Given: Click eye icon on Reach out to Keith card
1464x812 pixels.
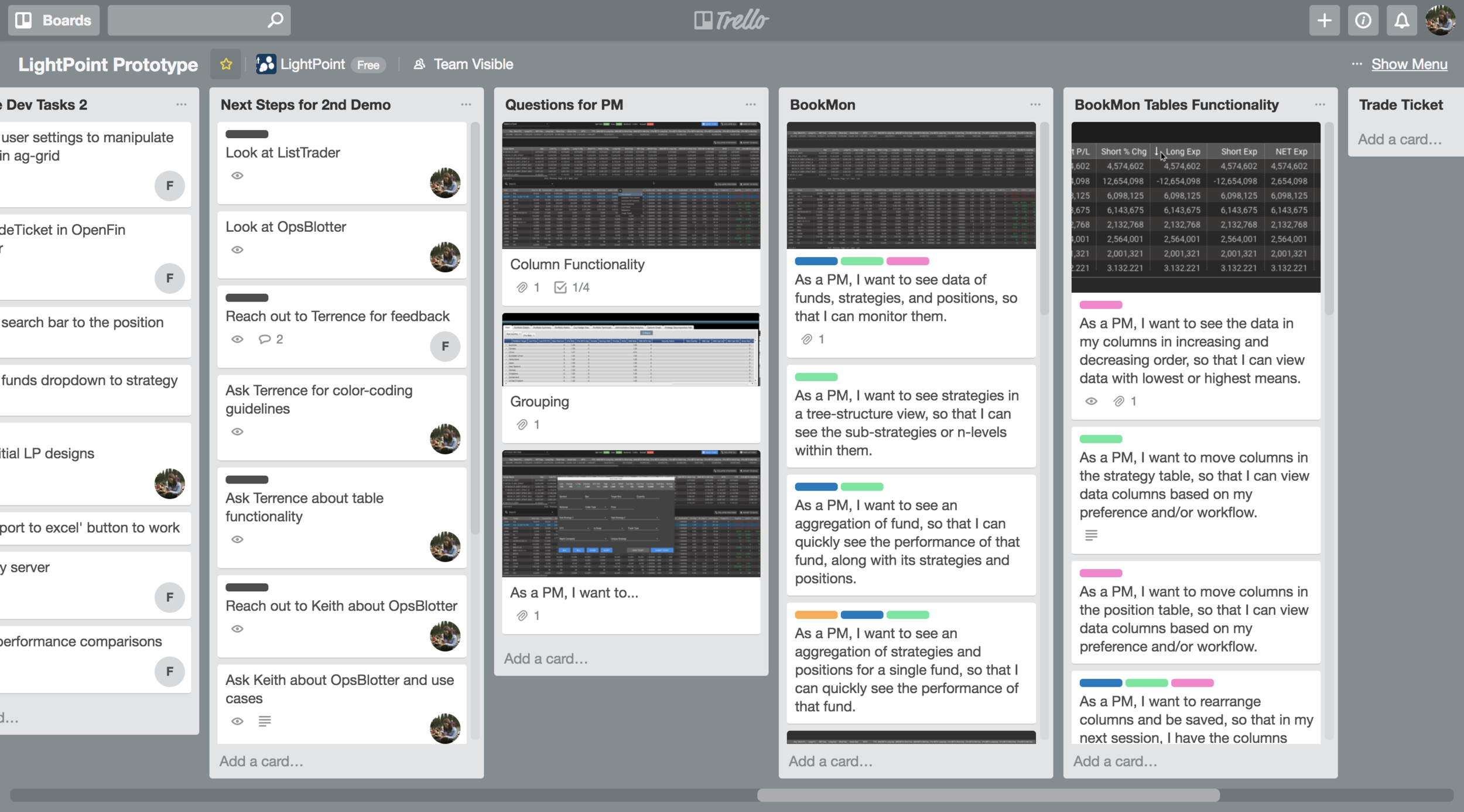Looking at the screenshot, I should click(237, 629).
